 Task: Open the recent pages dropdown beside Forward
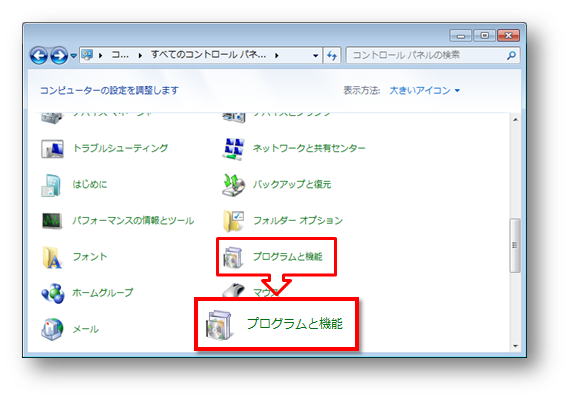click(x=73, y=56)
